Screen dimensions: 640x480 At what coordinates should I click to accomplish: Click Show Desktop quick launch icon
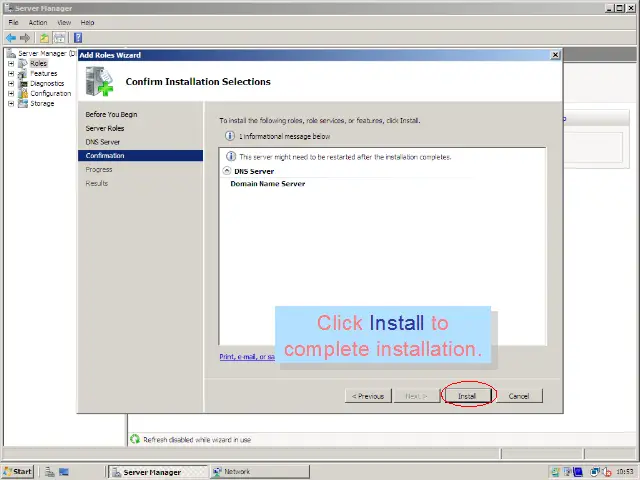[x=64, y=472]
